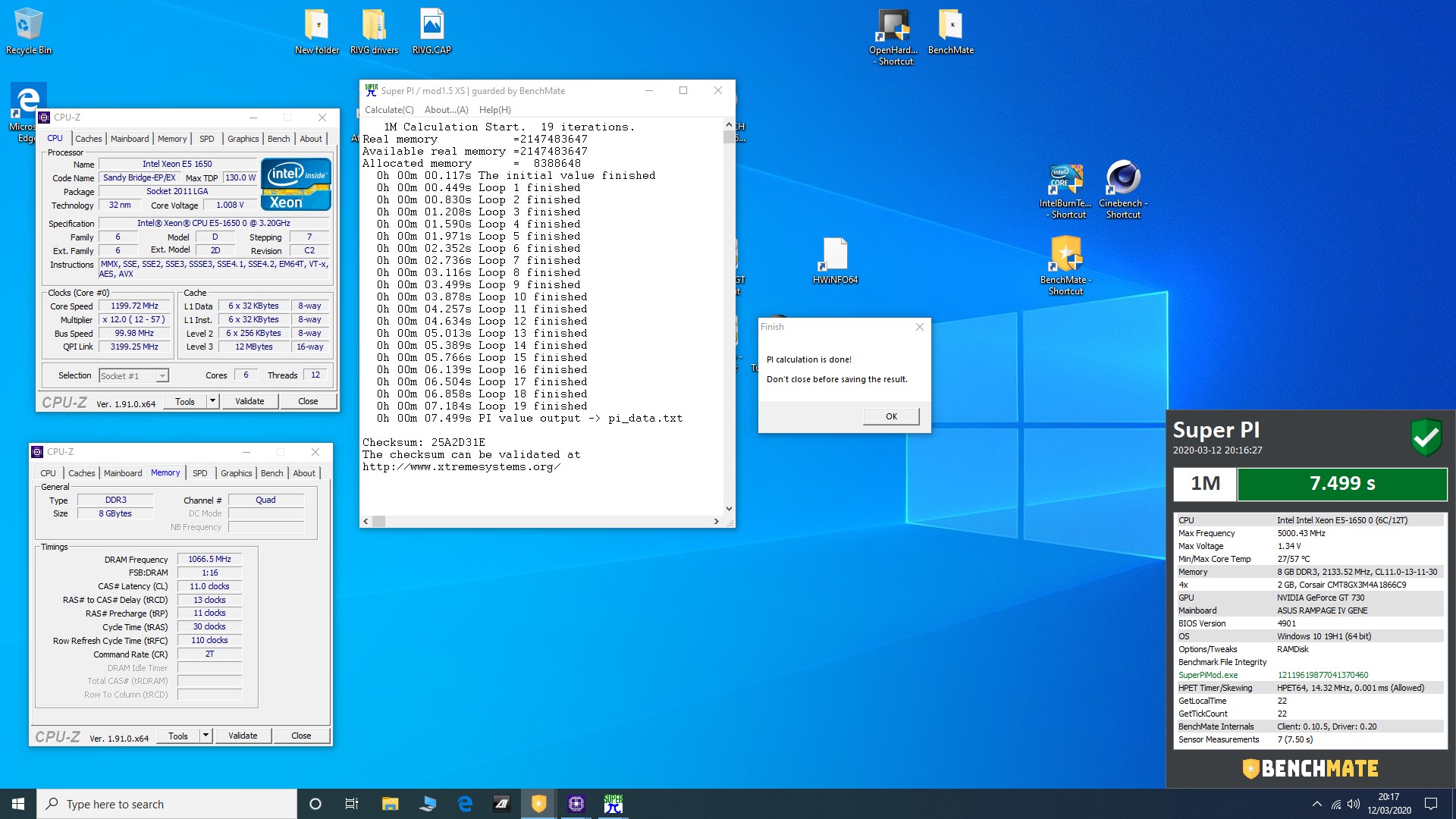Click the green validation shield in BenchMate panel
Image resolution: width=1456 pixels, height=819 pixels.
(x=1426, y=437)
